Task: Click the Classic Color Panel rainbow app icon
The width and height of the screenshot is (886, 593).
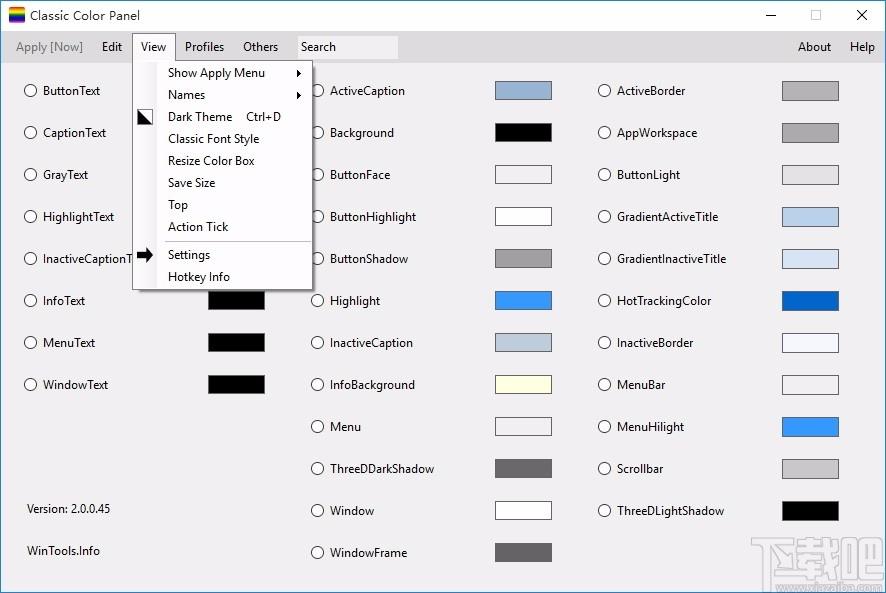Action: pos(16,15)
